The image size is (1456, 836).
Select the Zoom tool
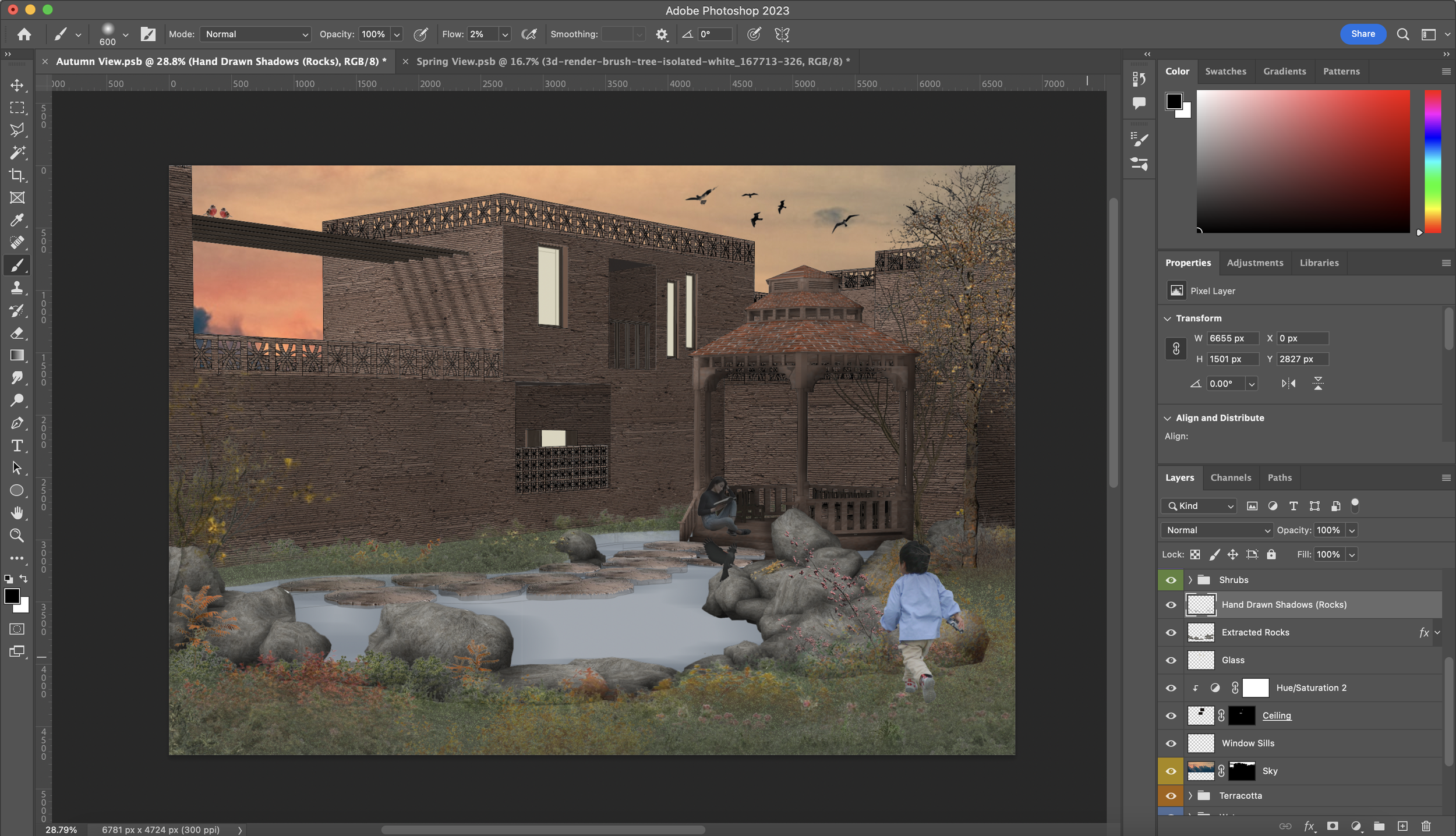coord(17,536)
